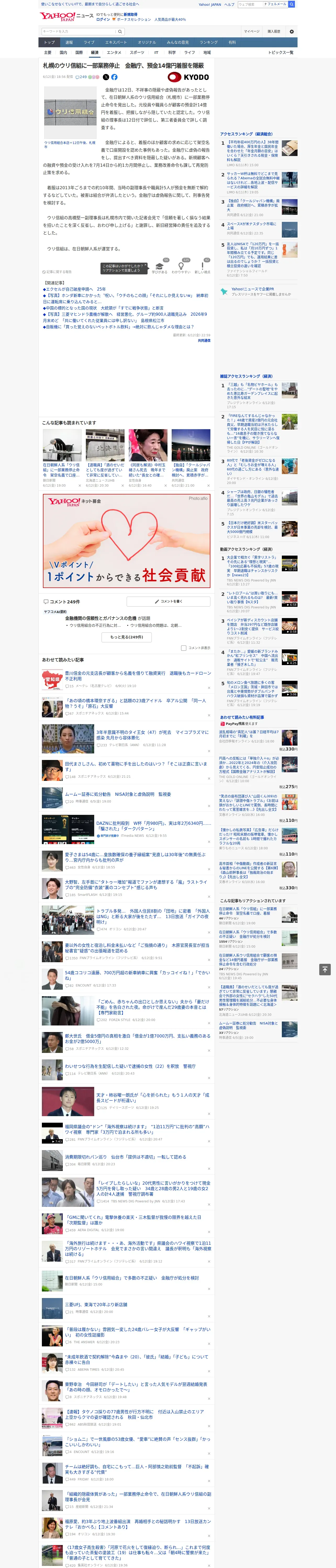Select the IT category
This screenshot has height=1568, width=336.
point(156,52)
